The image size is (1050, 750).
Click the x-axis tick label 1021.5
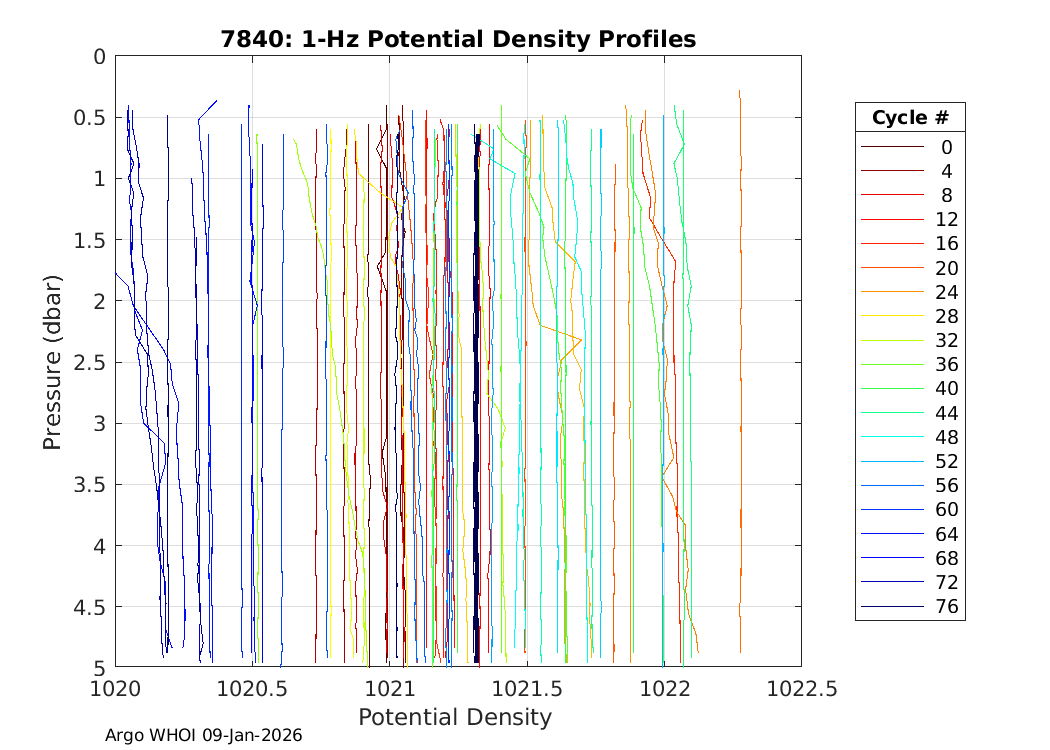527,689
